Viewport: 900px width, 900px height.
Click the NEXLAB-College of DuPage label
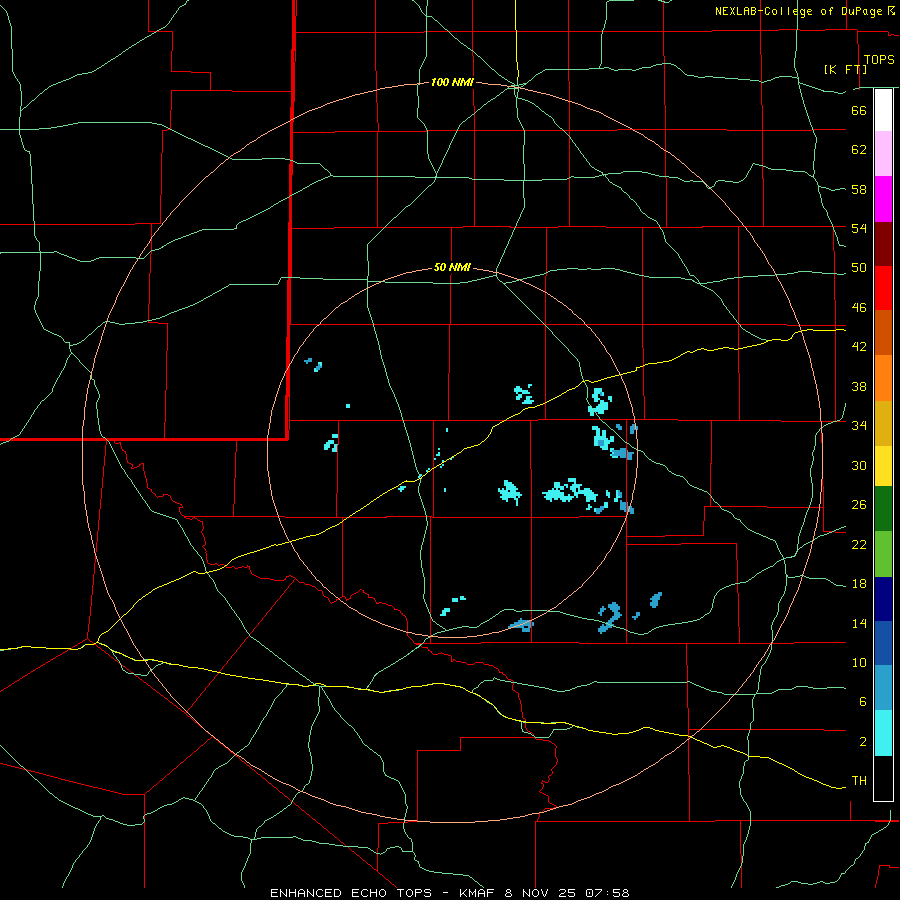[x=799, y=11]
